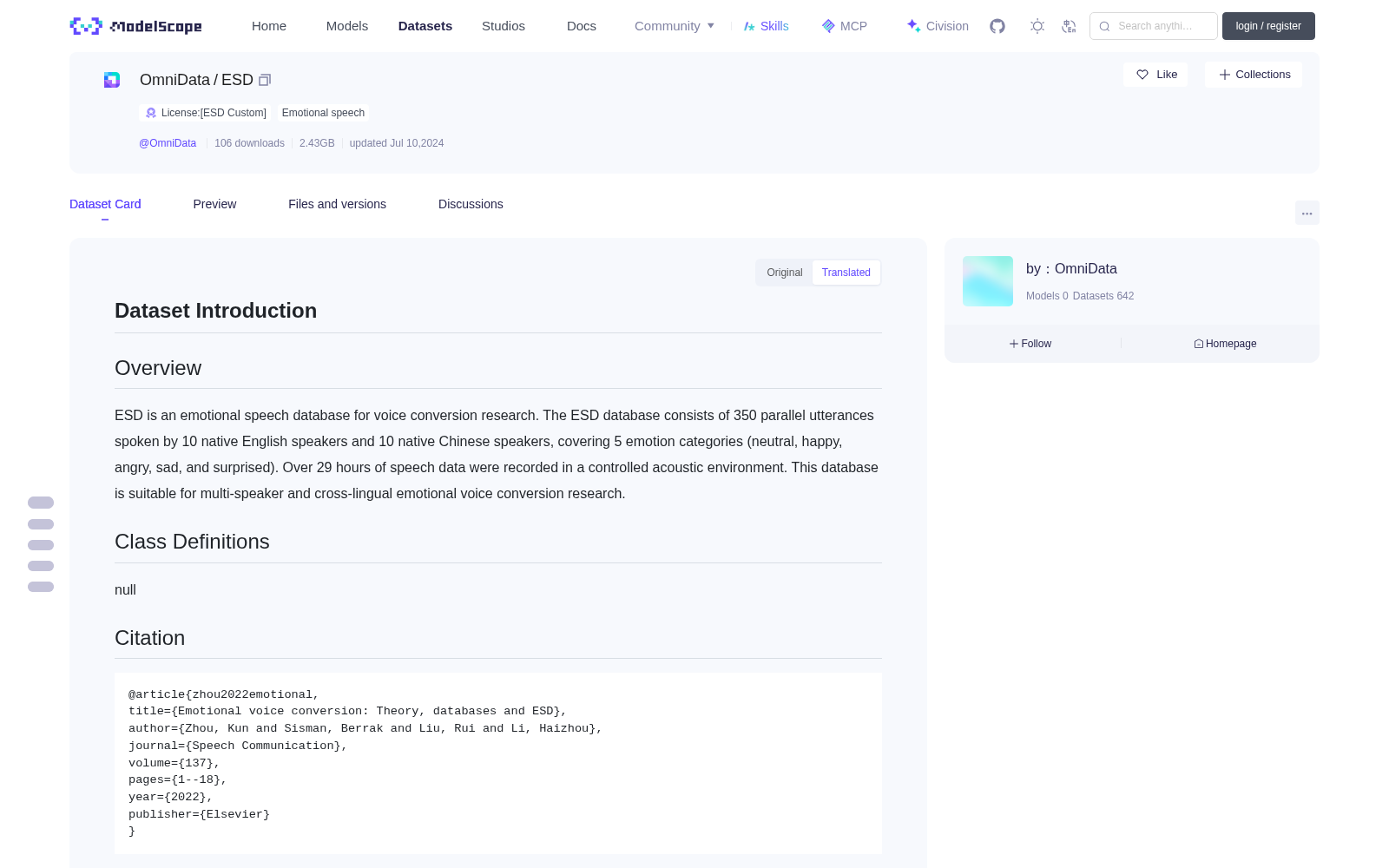This screenshot has height=868, width=1389.
Task: Click the OmniData gradient thumbnail
Action: coord(988,281)
